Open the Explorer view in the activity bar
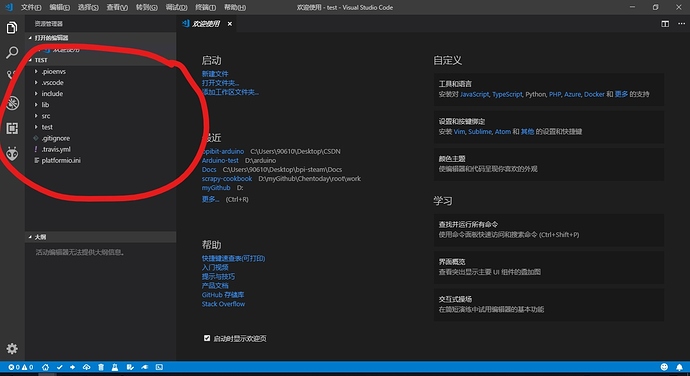The height and width of the screenshot is (376, 690). click(x=12, y=28)
